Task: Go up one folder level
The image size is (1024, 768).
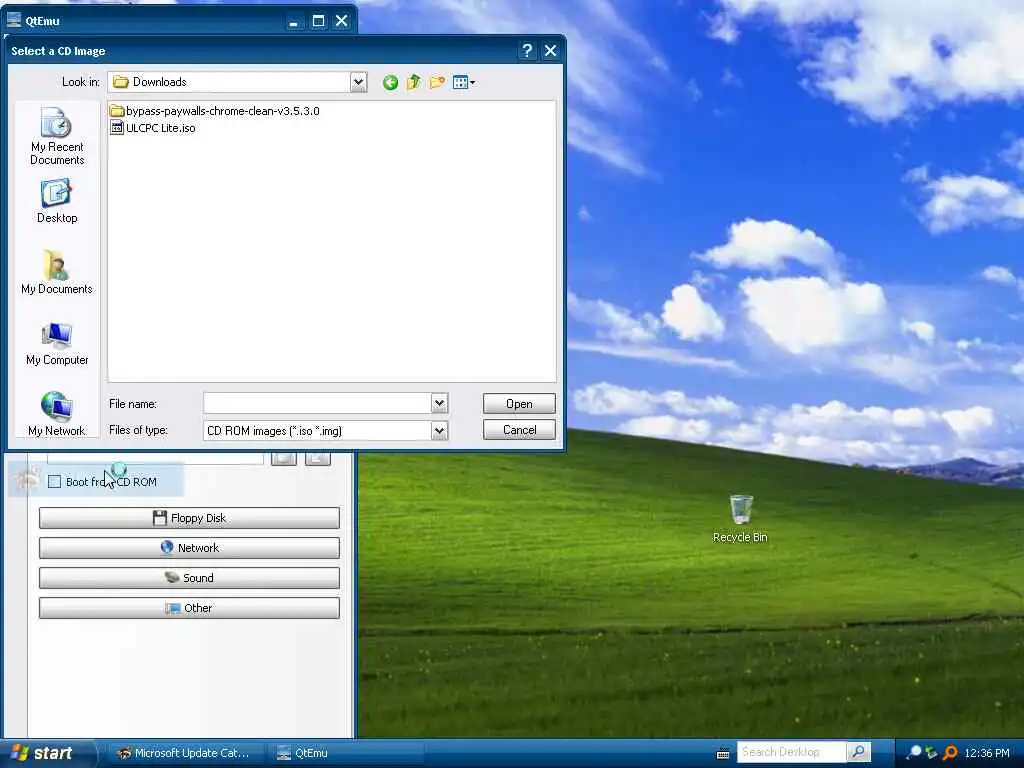Action: (x=413, y=82)
